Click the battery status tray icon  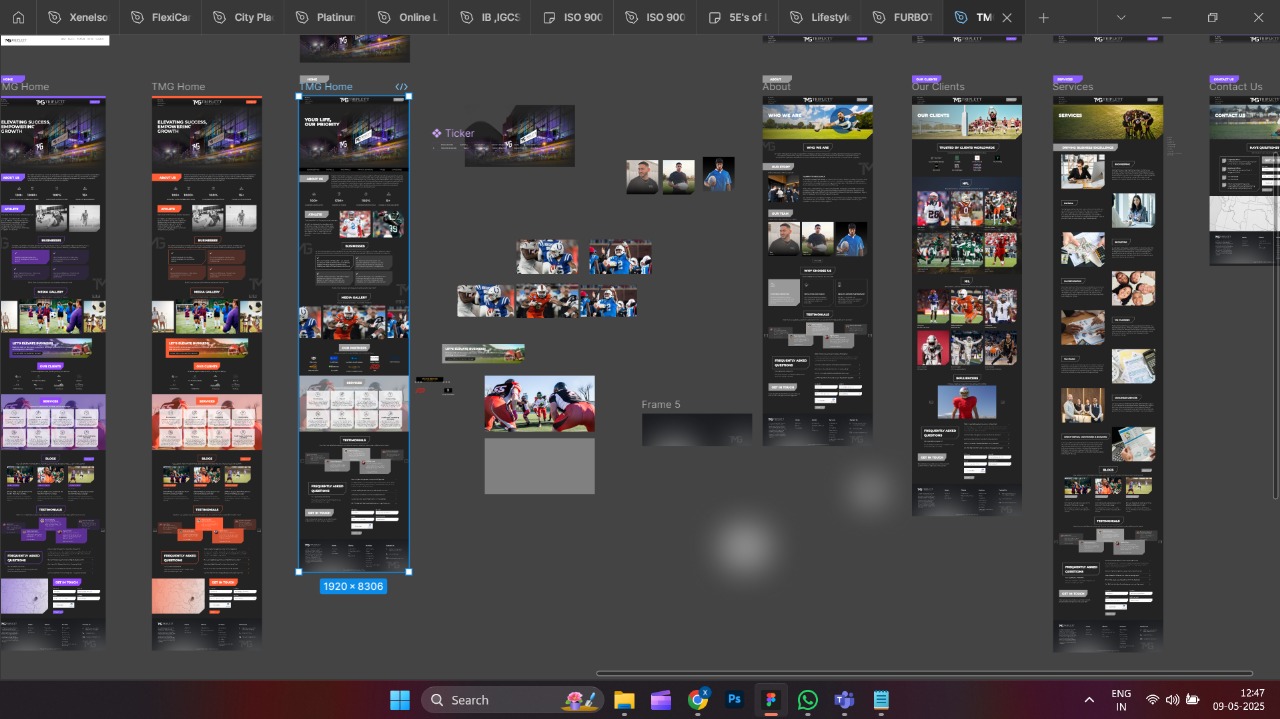[x=1192, y=700]
